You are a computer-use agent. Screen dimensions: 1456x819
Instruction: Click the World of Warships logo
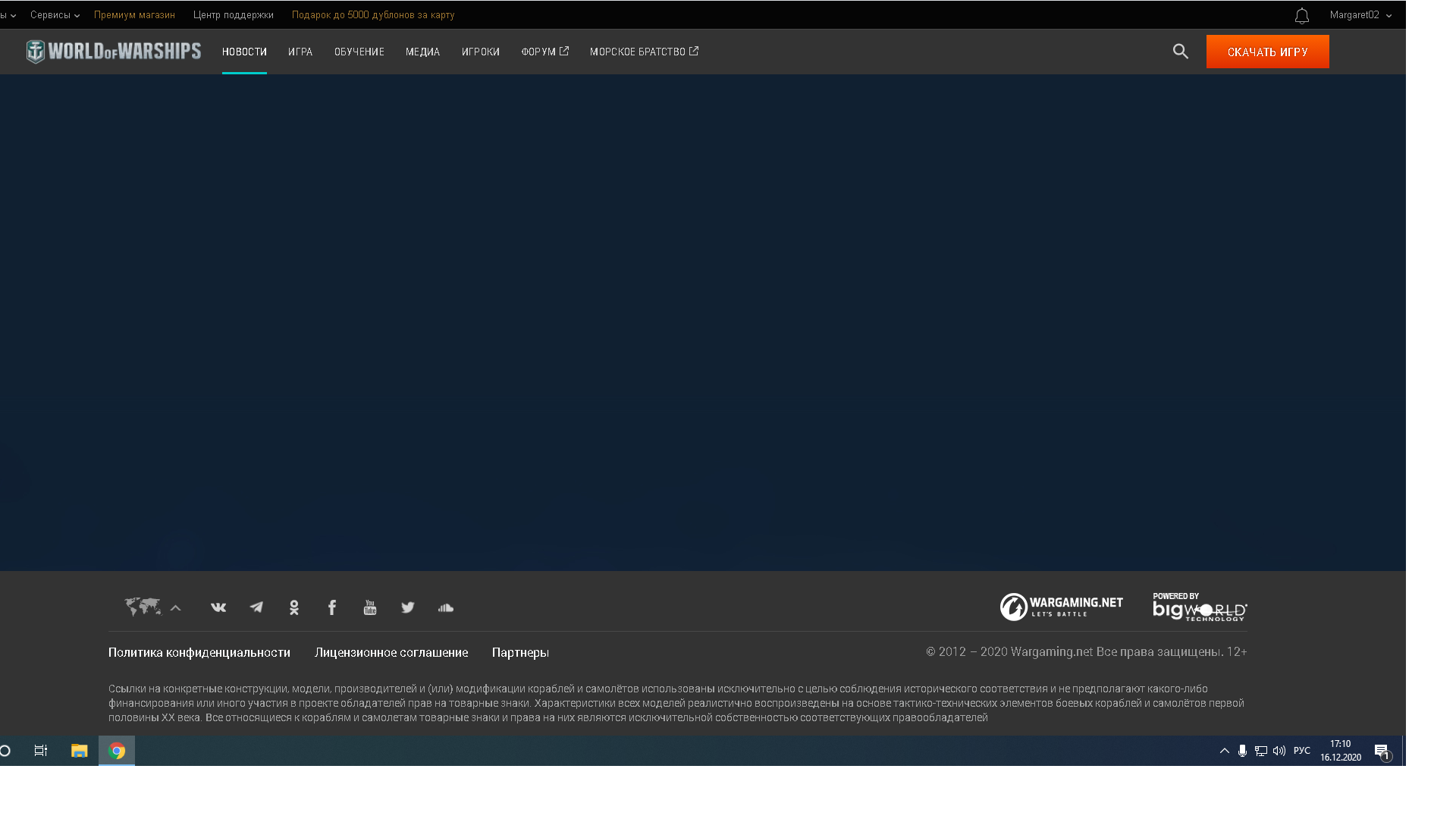click(114, 52)
